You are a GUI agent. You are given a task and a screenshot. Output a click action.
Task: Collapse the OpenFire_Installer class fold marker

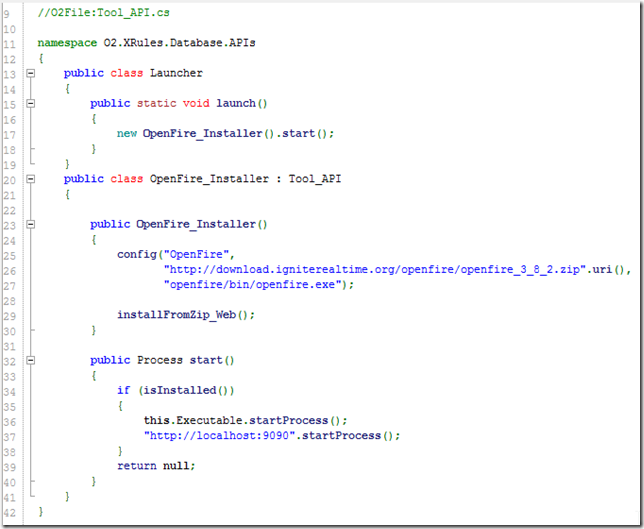coord(31,179)
